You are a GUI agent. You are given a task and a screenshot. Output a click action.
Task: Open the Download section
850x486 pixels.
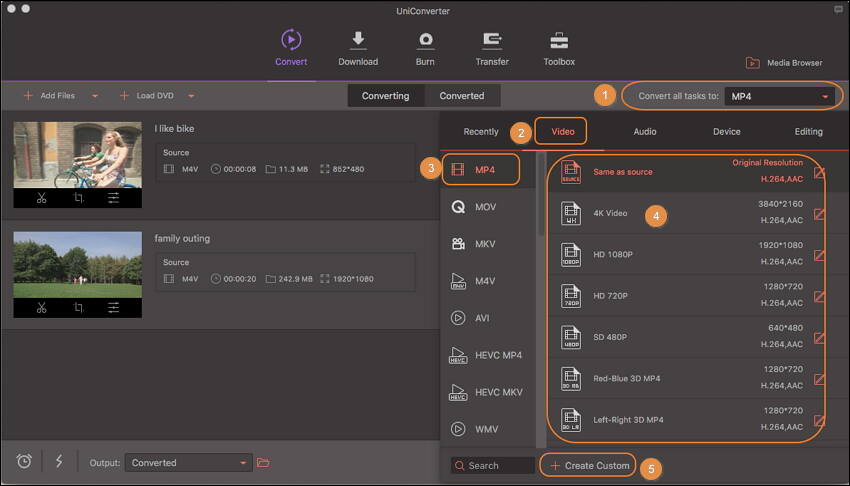[x=358, y=48]
